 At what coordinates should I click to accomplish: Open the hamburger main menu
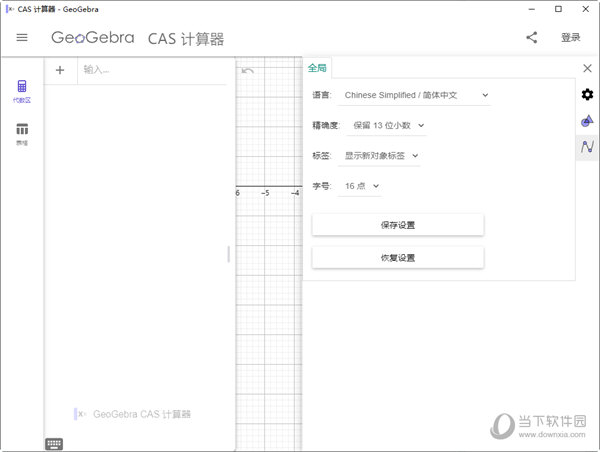pyautogui.click(x=22, y=38)
